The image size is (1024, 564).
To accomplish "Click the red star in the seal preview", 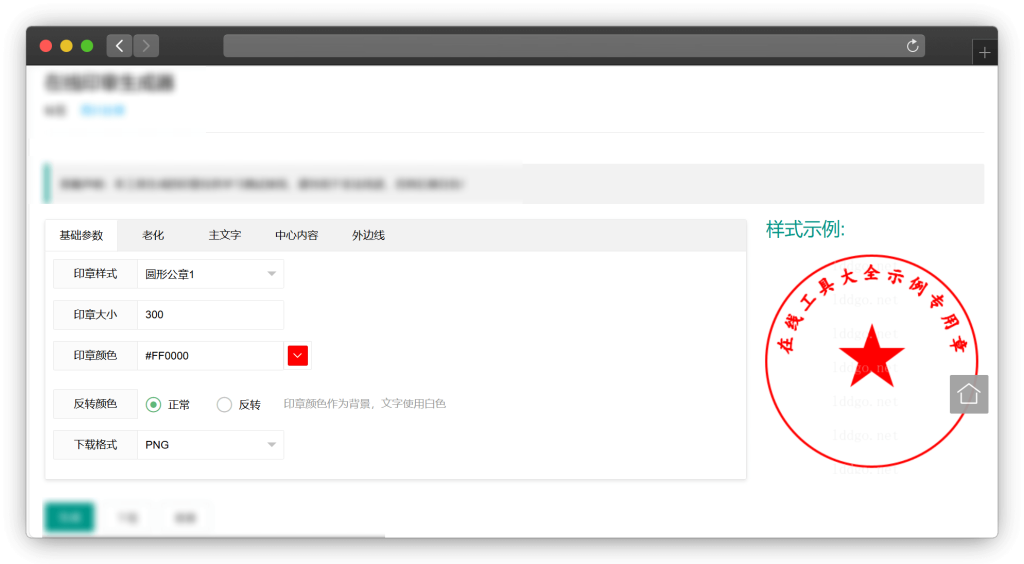I will [x=871, y=355].
